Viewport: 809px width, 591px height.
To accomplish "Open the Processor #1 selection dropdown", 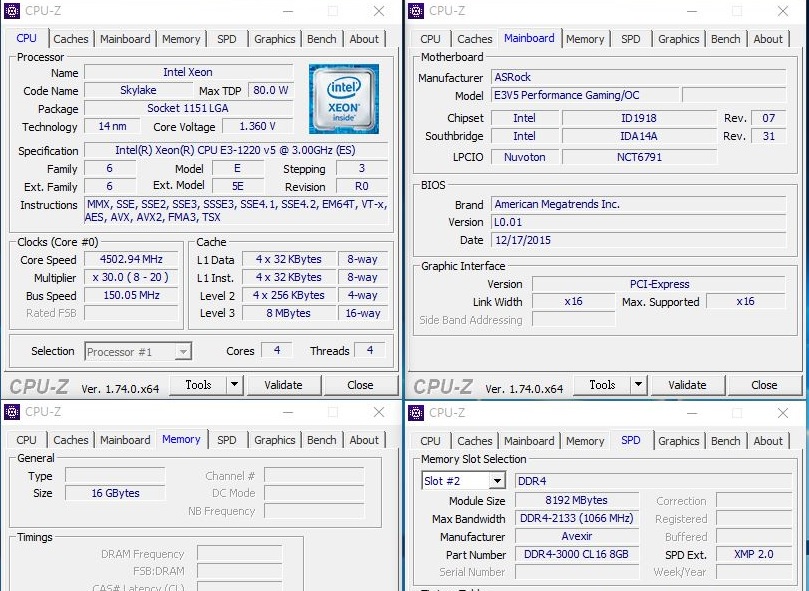I will [138, 352].
